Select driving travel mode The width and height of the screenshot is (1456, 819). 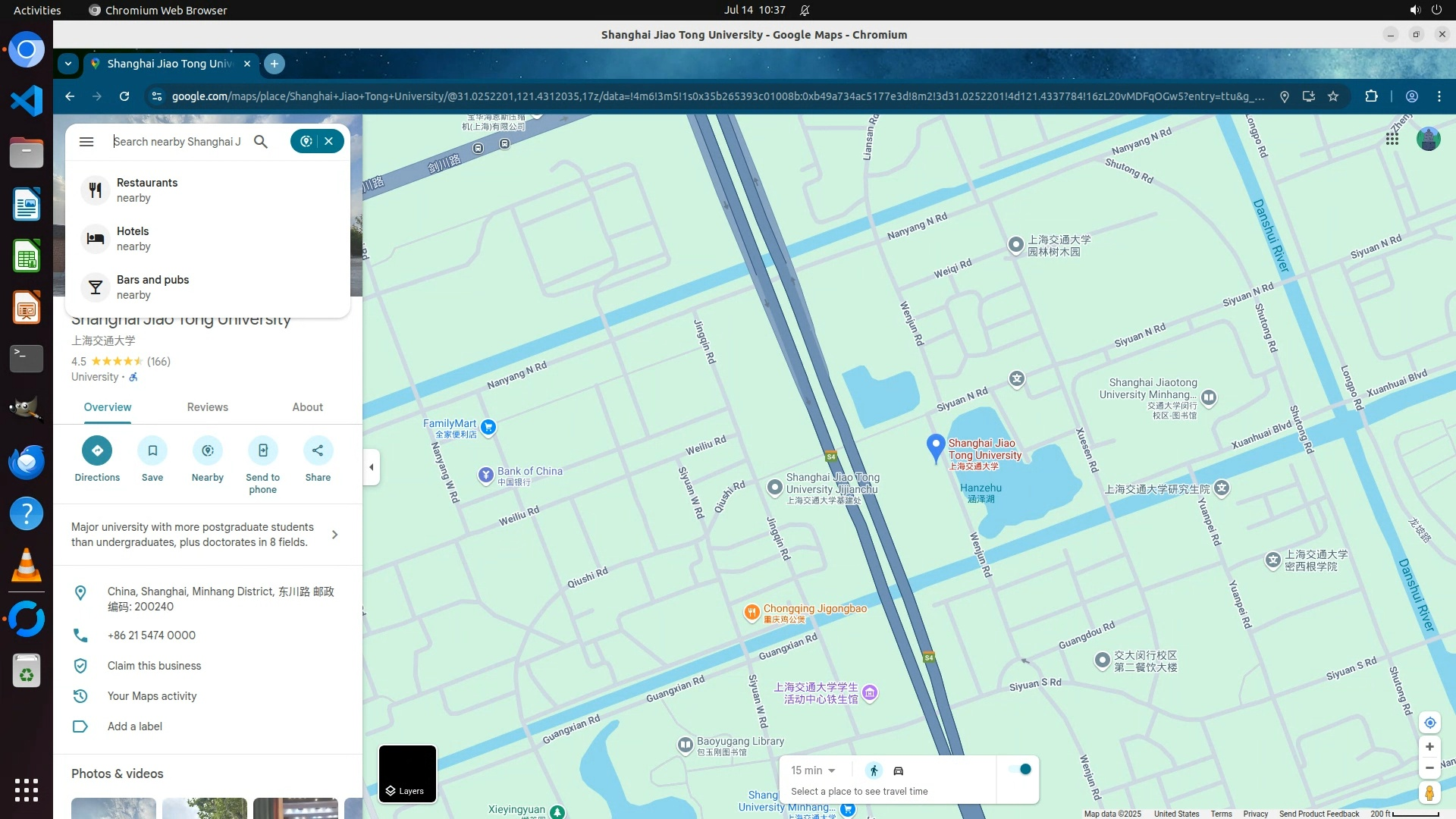coord(899,770)
